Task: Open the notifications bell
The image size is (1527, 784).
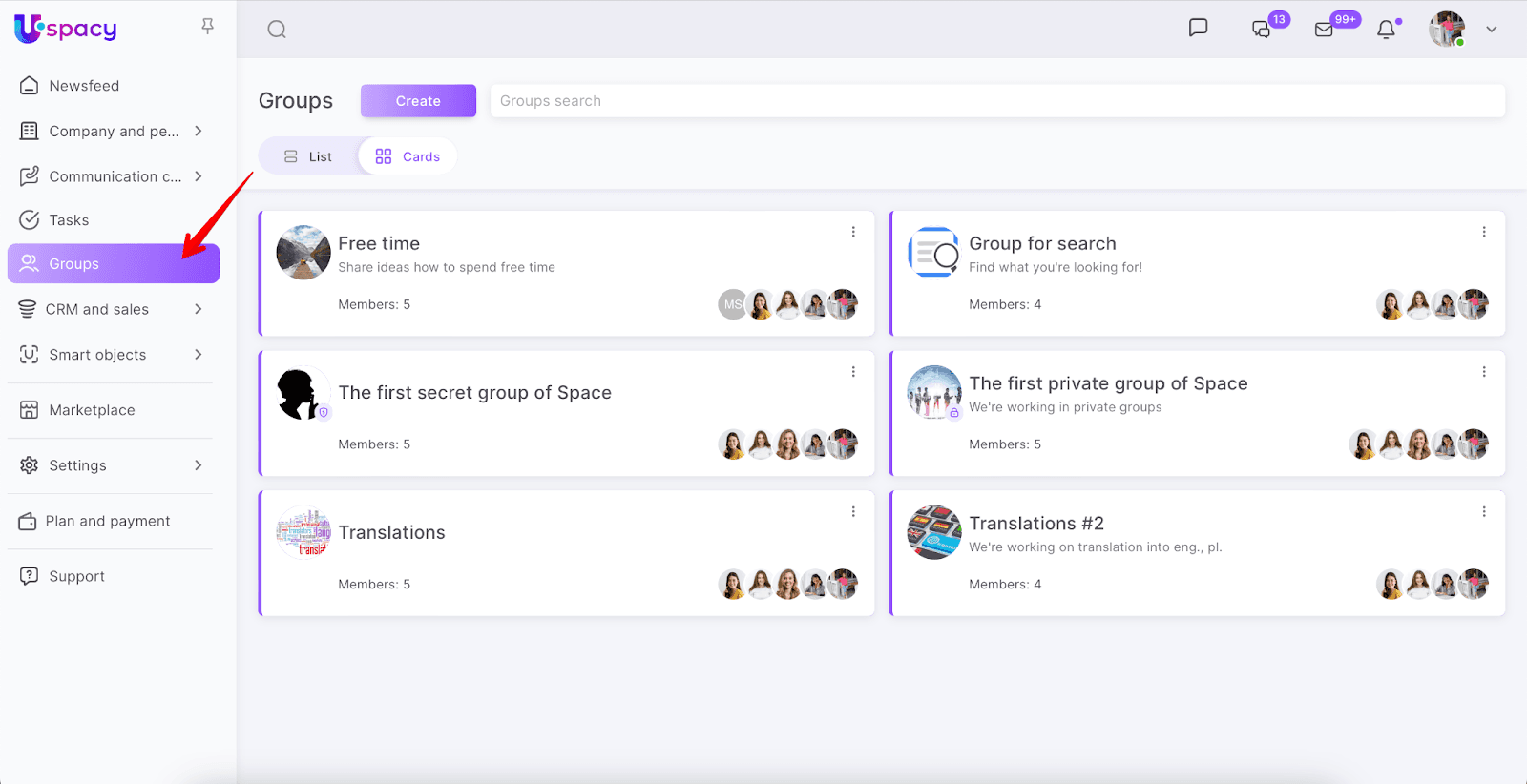Action: coord(1386,30)
